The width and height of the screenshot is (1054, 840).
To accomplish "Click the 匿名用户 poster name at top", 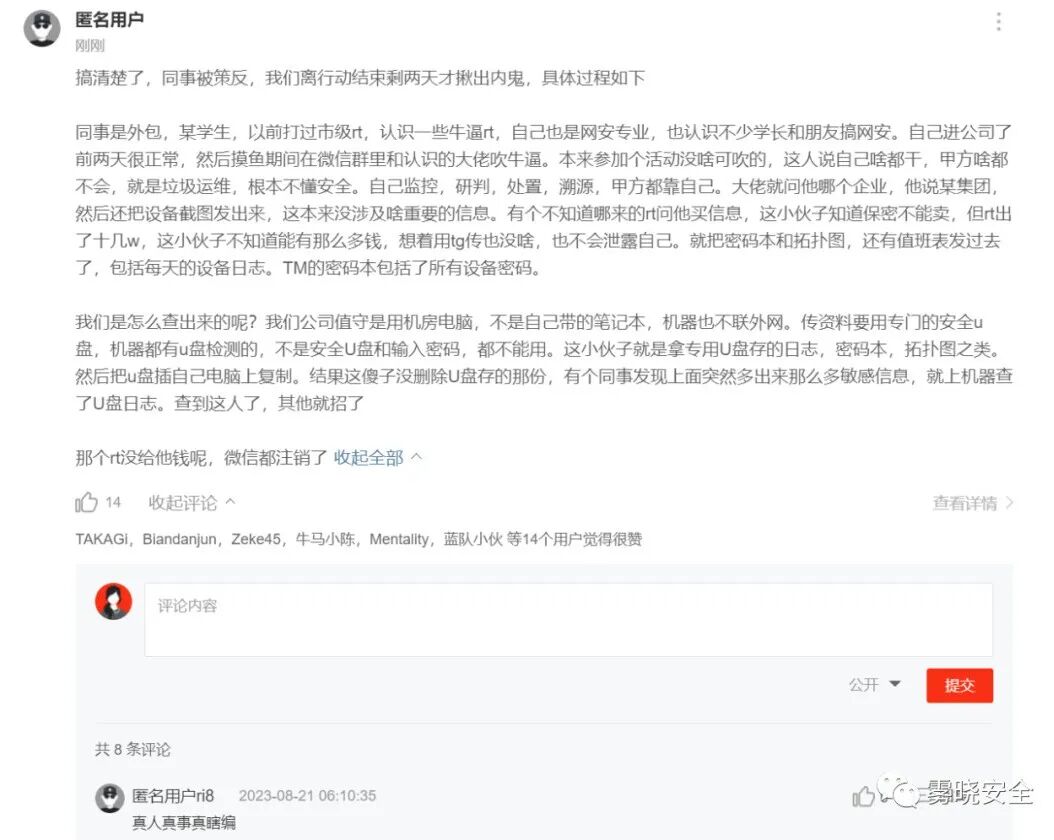I will tap(109, 20).
